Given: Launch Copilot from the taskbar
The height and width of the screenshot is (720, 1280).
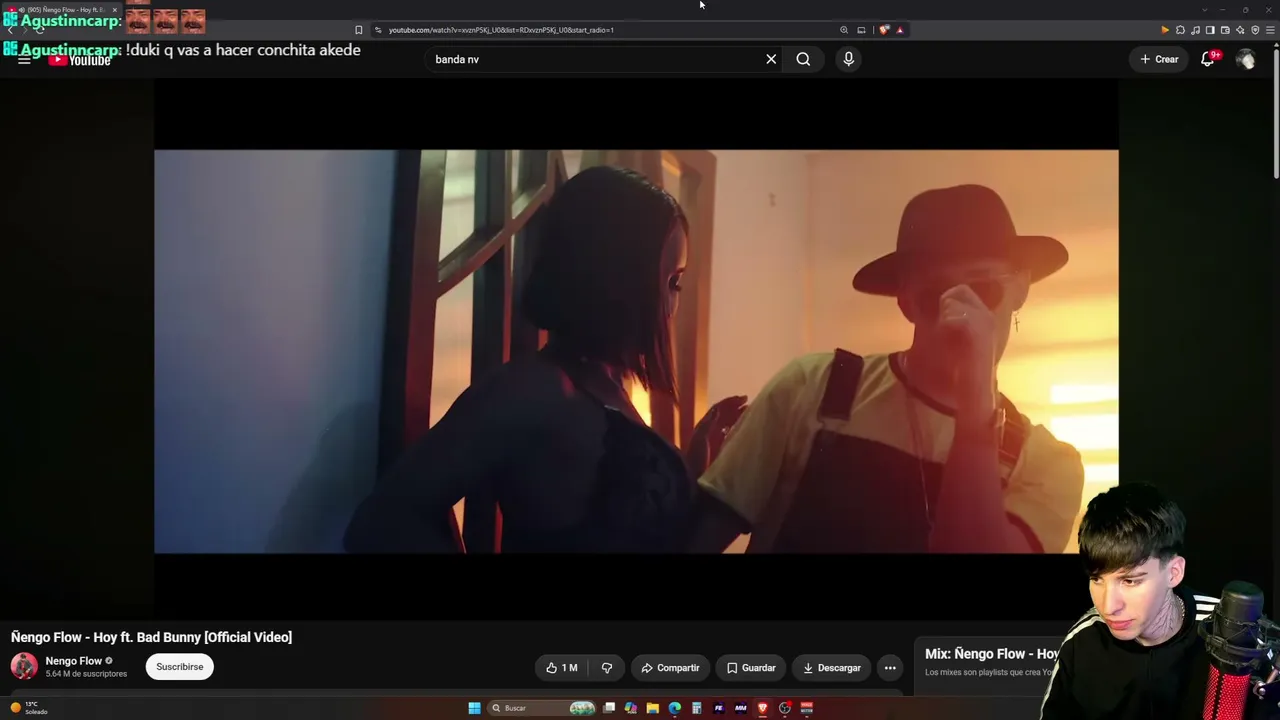Looking at the screenshot, I should coord(631,708).
